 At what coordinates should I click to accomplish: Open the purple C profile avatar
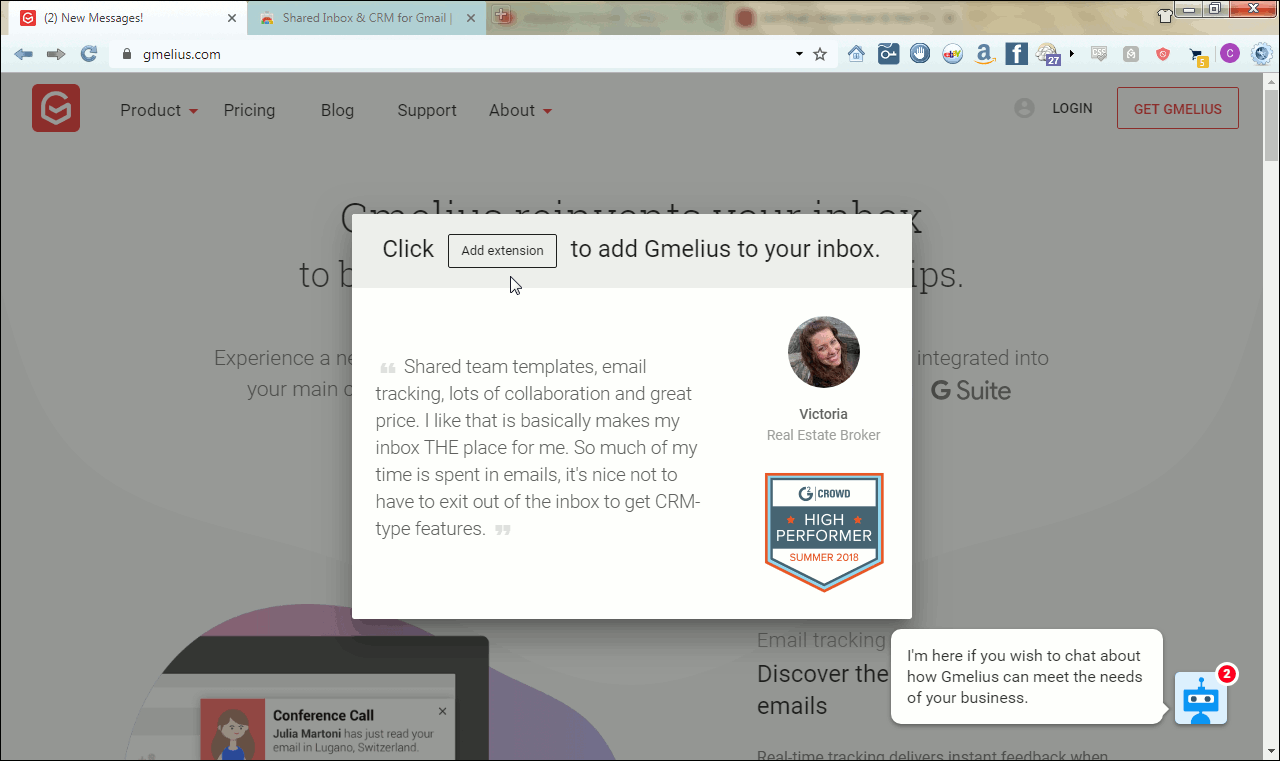1230,54
